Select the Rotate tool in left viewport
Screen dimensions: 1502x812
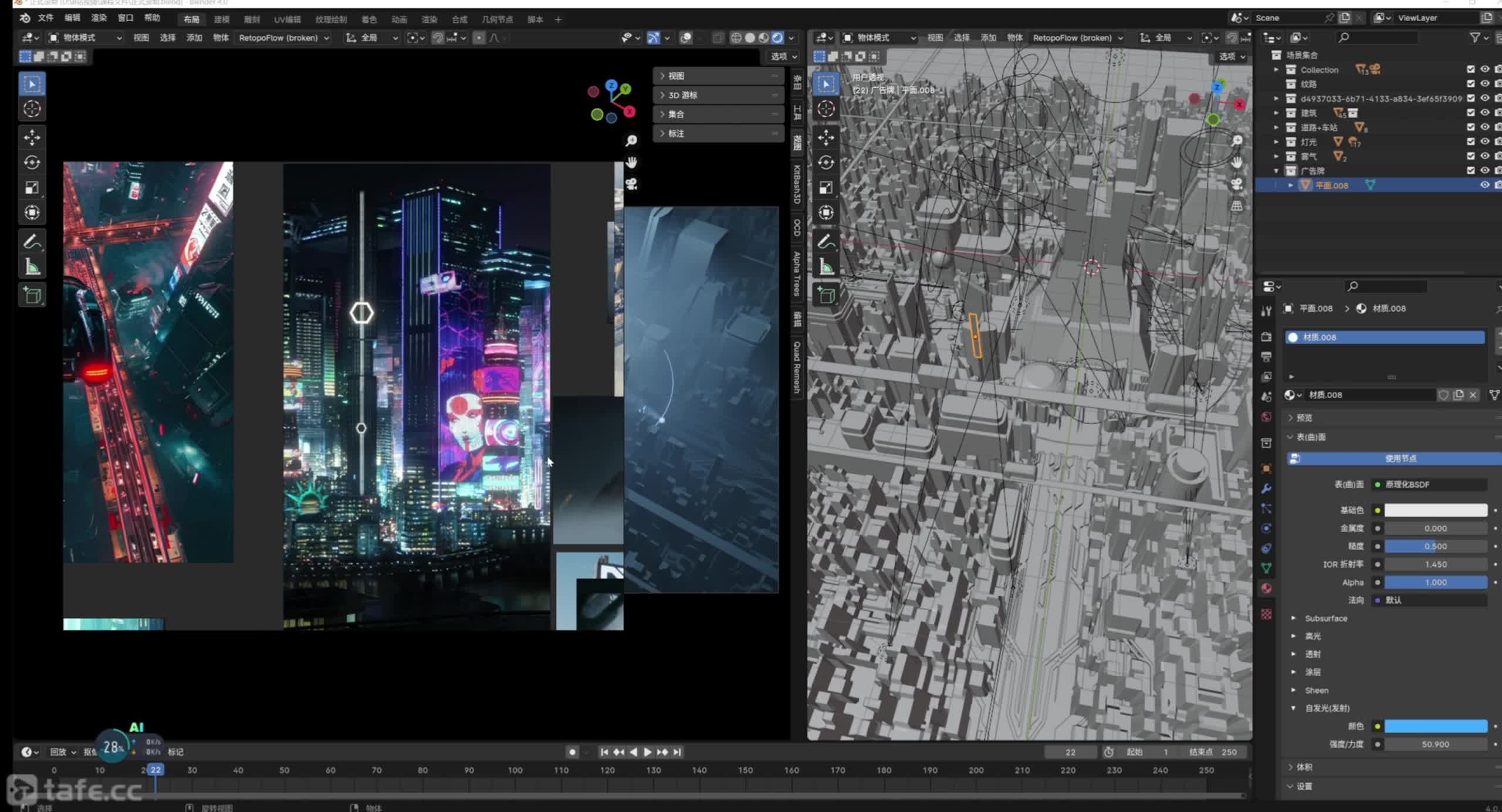coord(32,163)
